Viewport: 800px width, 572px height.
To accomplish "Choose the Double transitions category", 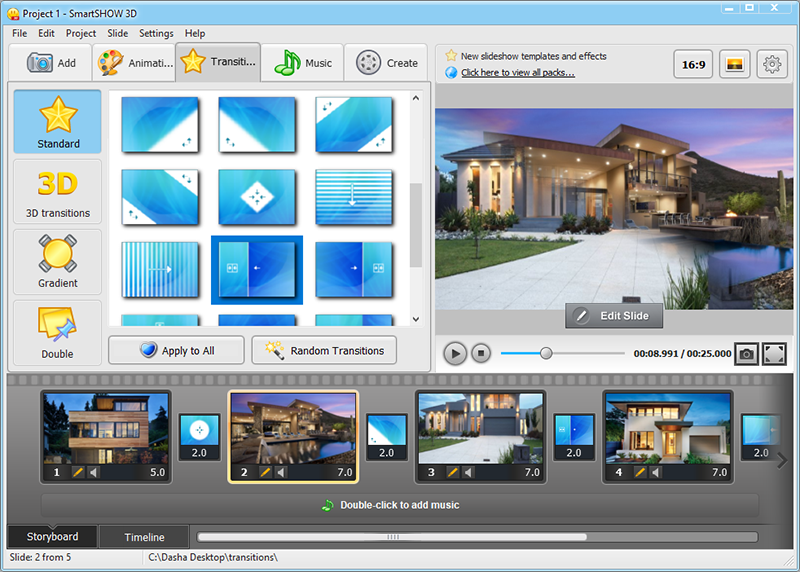I will (x=58, y=332).
